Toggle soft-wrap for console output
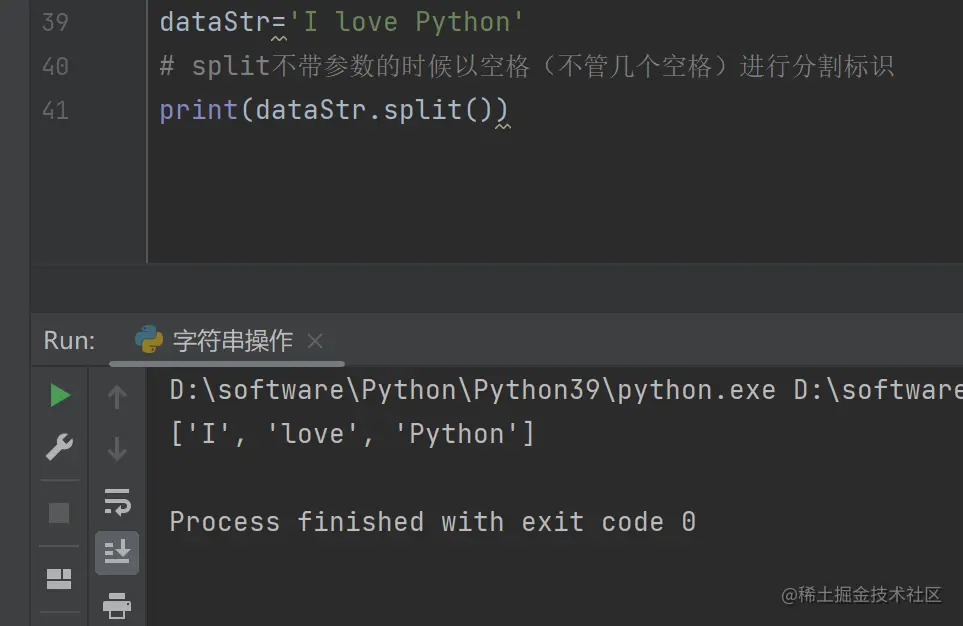The width and height of the screenshot is (963, 626). pyautogui.click(x=117, y=501)
